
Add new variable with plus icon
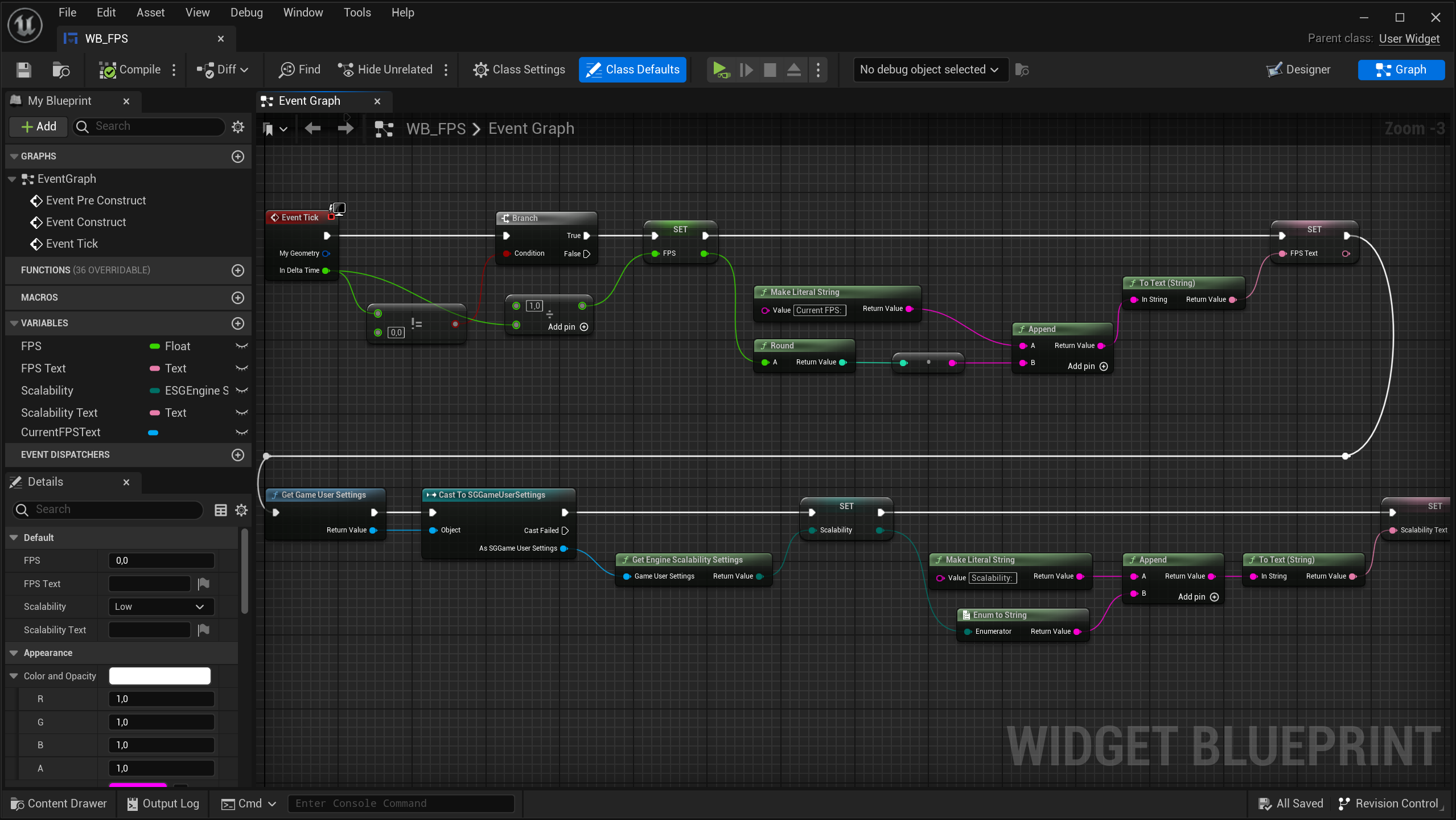238,323
